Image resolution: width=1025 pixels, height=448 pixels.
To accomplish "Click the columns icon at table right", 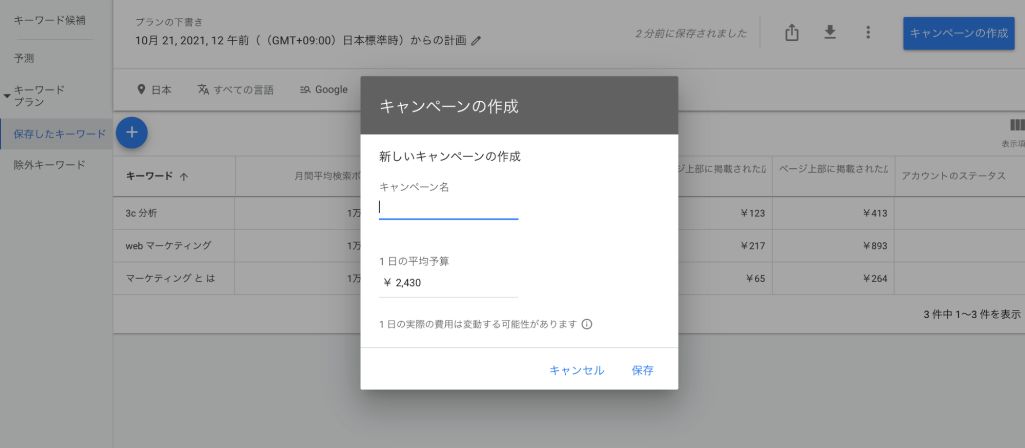I will tap(1017, 125).
